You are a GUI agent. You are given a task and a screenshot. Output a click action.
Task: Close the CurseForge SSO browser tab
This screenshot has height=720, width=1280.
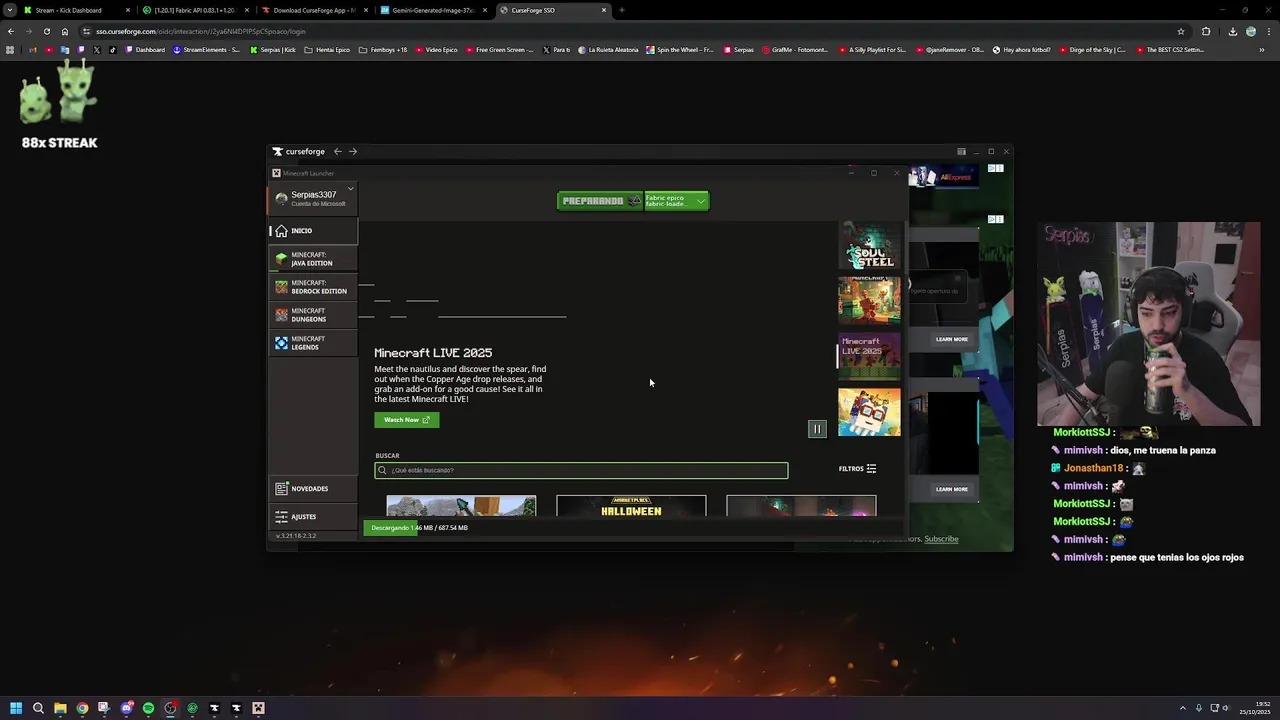point(604,10)
